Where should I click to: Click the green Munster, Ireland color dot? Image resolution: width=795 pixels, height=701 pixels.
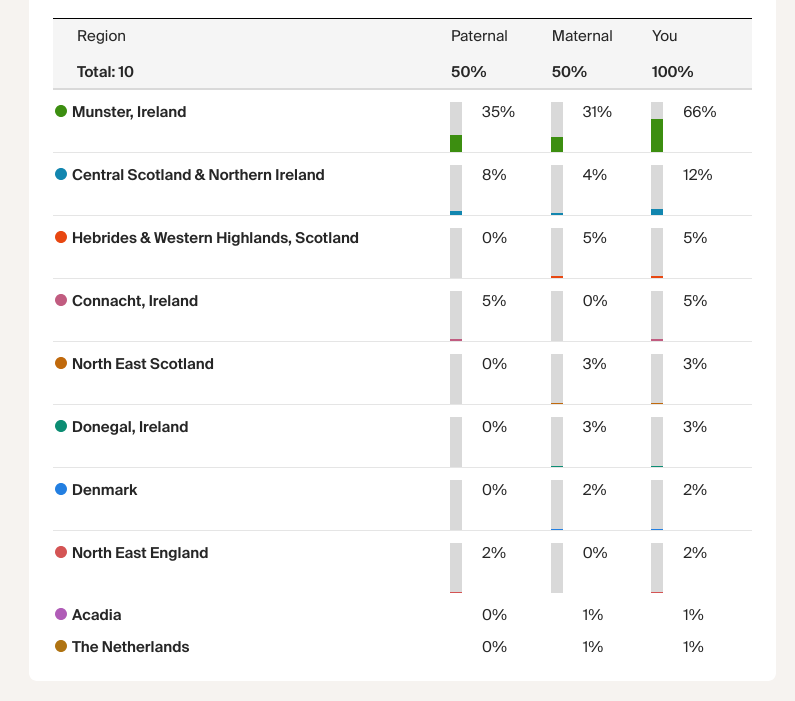[61, 112]
